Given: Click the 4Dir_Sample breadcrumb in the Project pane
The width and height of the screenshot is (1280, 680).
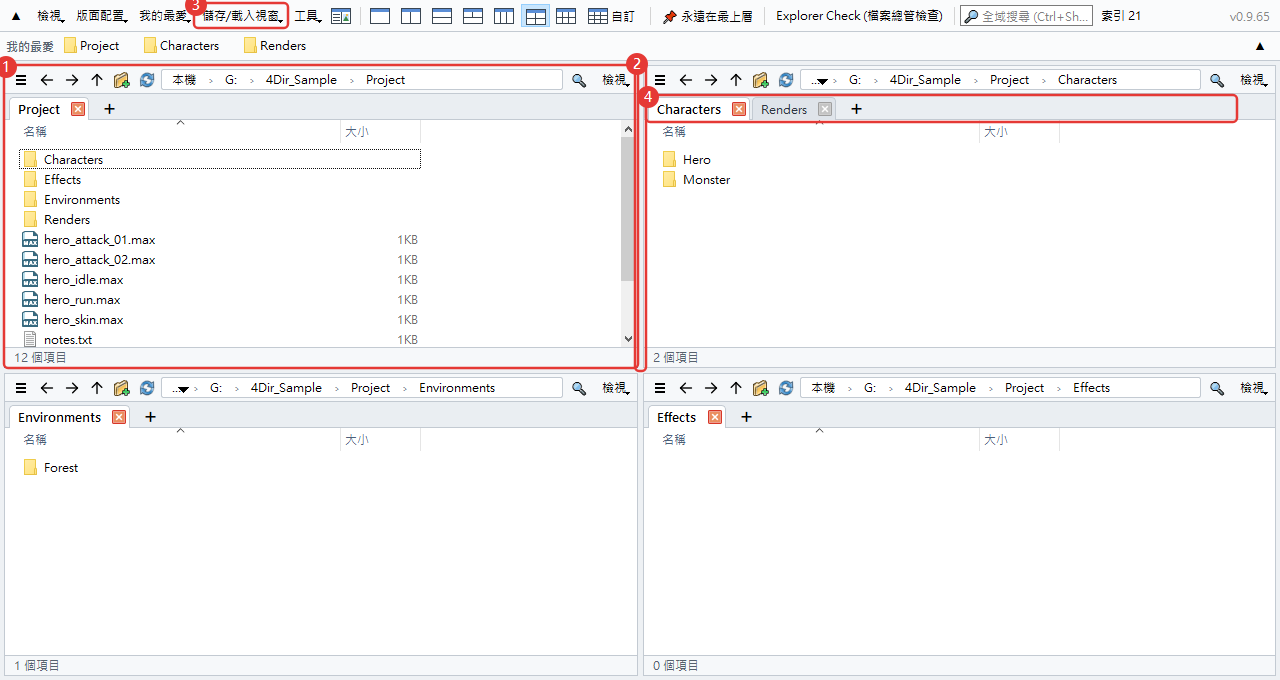Looking at the screenshot, I should click(x=301, y=80).
